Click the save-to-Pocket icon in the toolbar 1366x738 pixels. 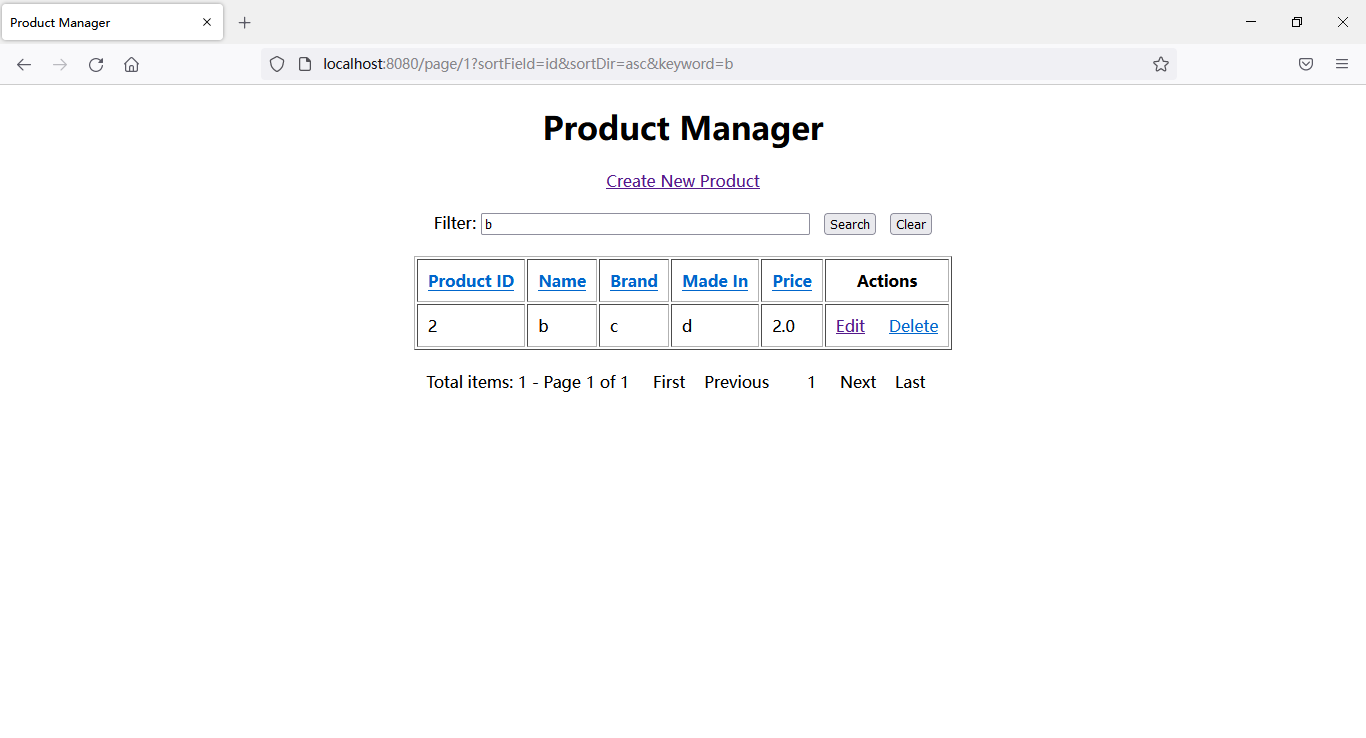(1306, 64)
